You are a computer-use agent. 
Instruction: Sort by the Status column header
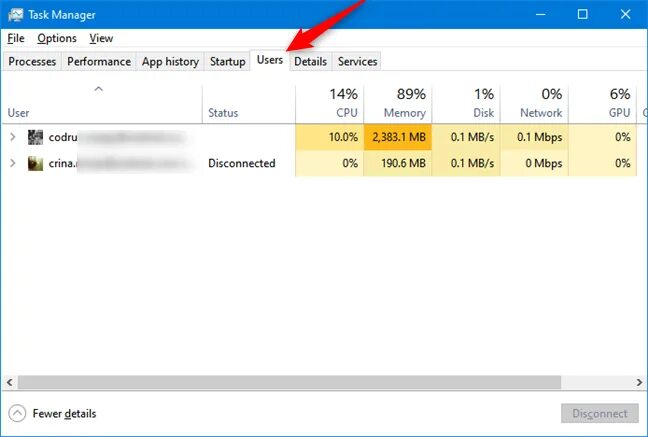[249, 104]
